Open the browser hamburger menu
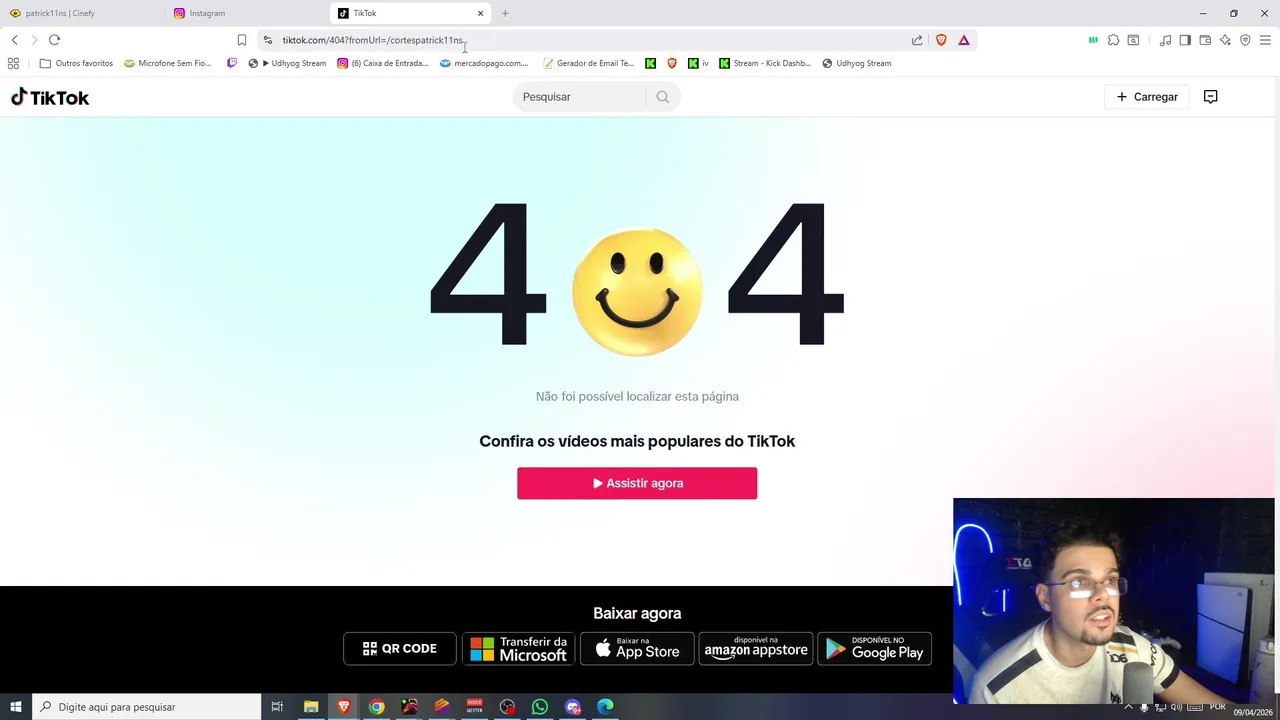 (x=1265, y=40)
